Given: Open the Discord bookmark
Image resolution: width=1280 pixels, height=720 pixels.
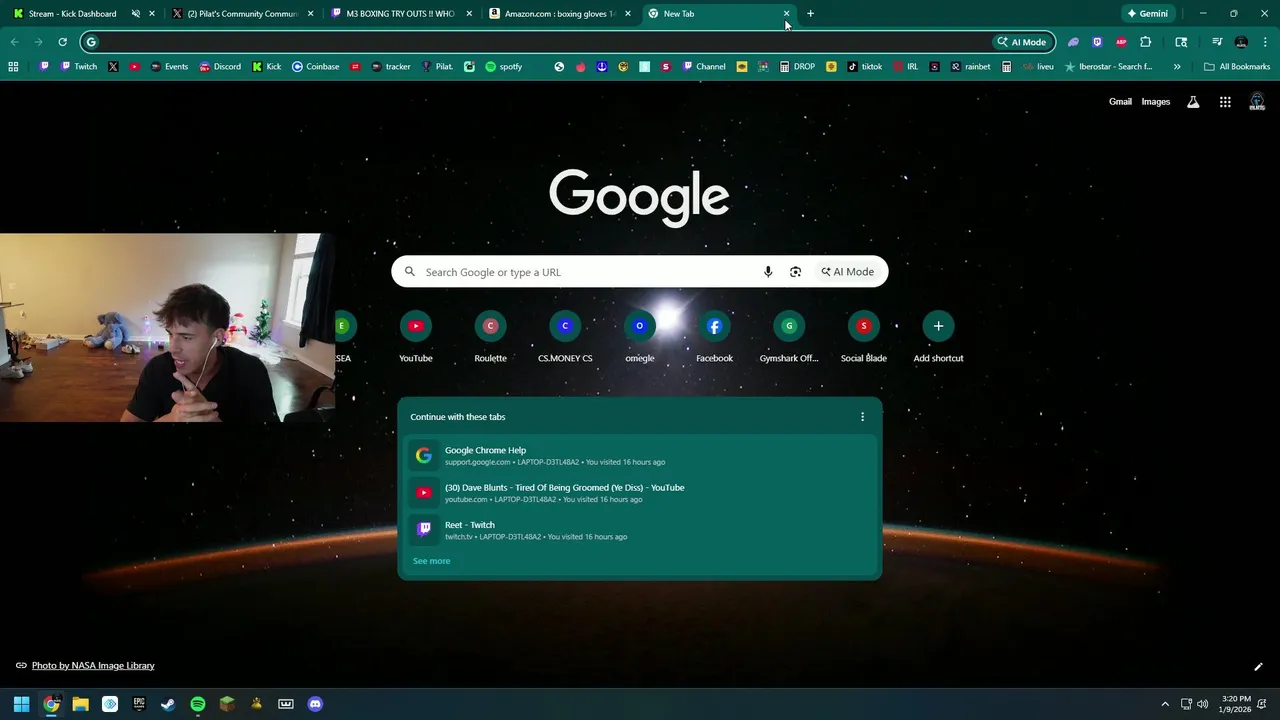Looking at the screenshot, I should (x=220, y=67).
